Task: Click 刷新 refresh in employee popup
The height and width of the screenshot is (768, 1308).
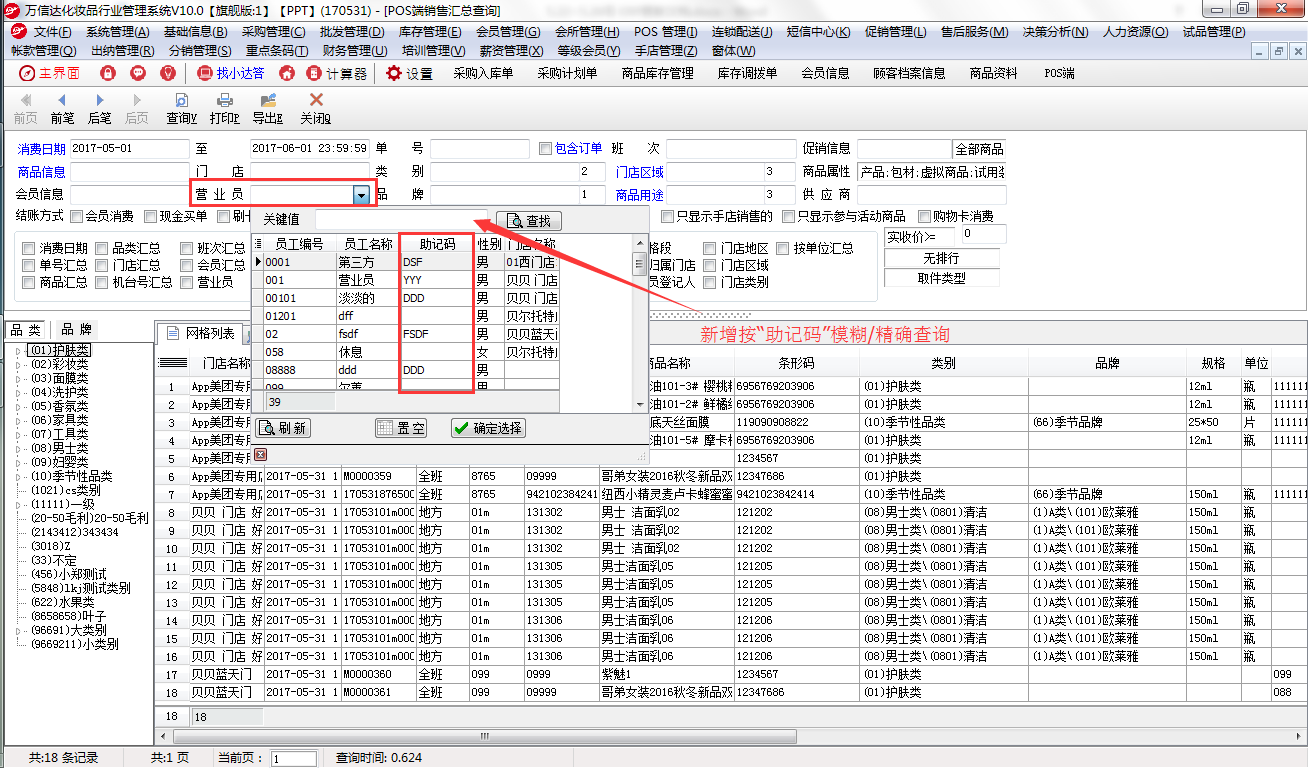Action: (x=283, y=428)
